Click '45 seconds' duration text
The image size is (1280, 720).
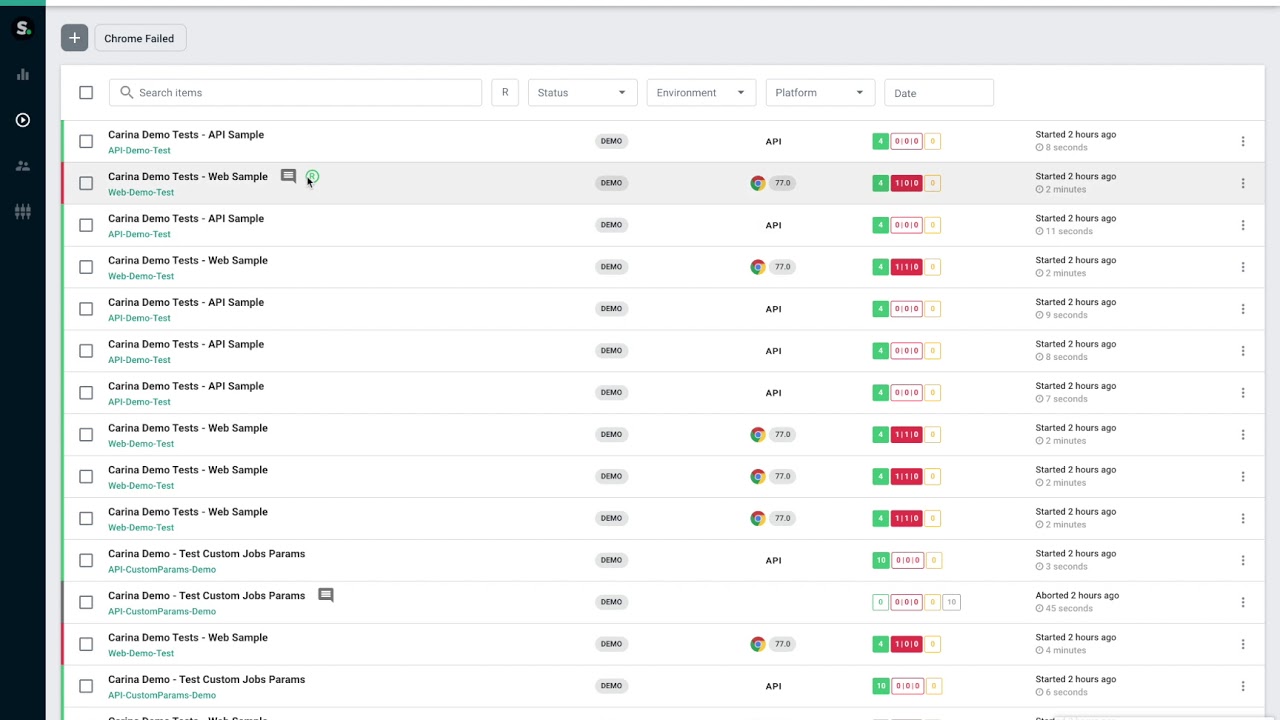(1069, 608)
